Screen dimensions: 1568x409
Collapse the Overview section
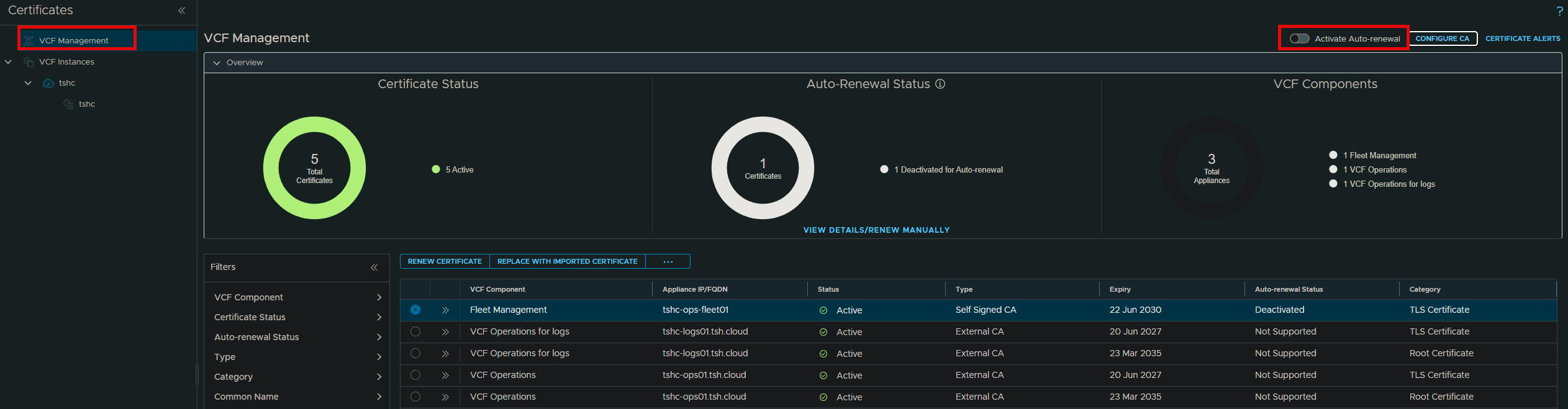click(217, 63)
